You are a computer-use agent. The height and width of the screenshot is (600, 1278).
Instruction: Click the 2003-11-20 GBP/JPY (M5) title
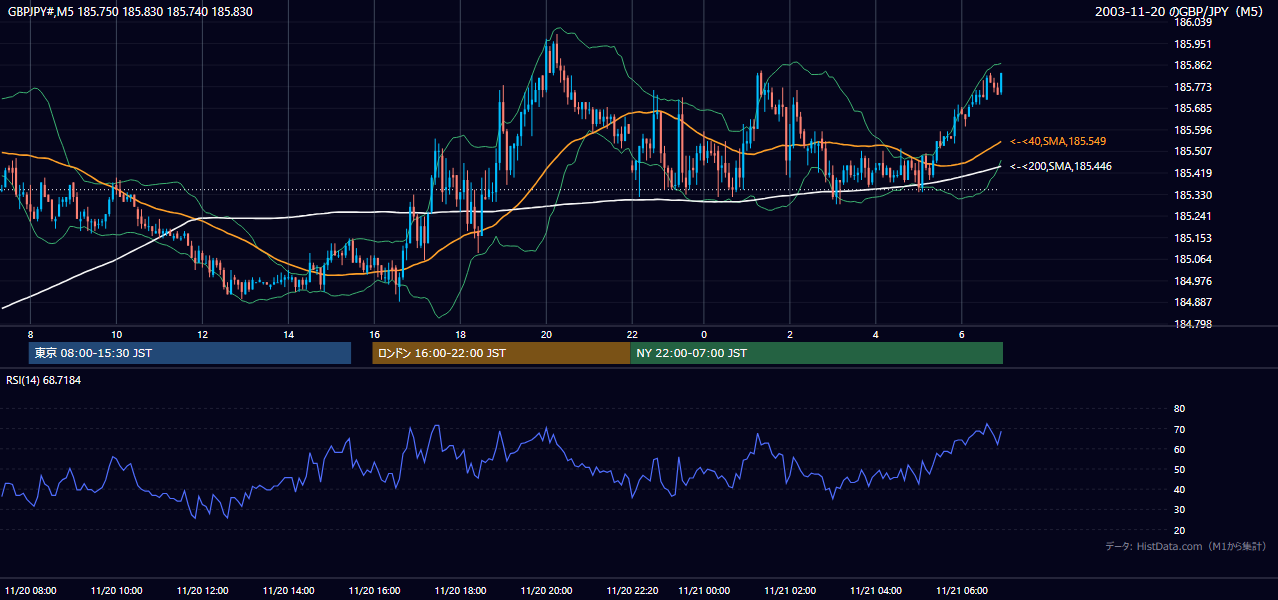point(1180,12)
